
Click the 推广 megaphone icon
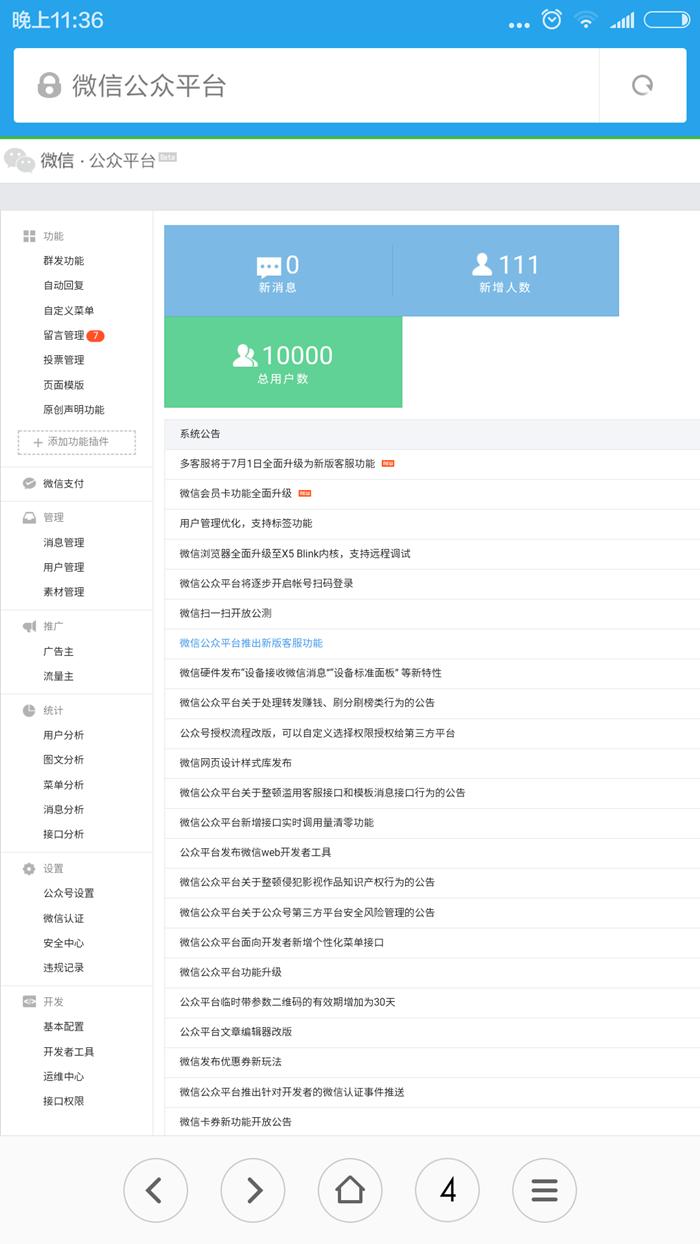coord(29,626)
